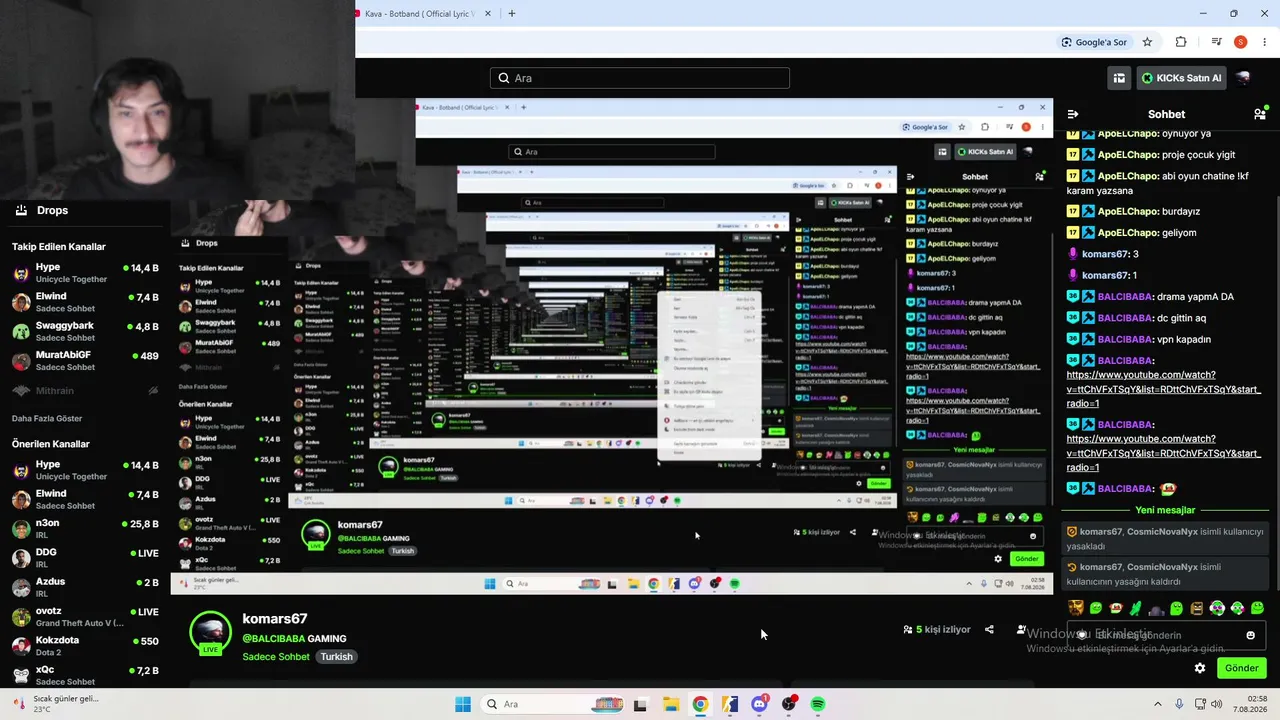The image size is (1280, 720).
Task: Open the Kick shop icon in header
Action: coord(1119,78)
